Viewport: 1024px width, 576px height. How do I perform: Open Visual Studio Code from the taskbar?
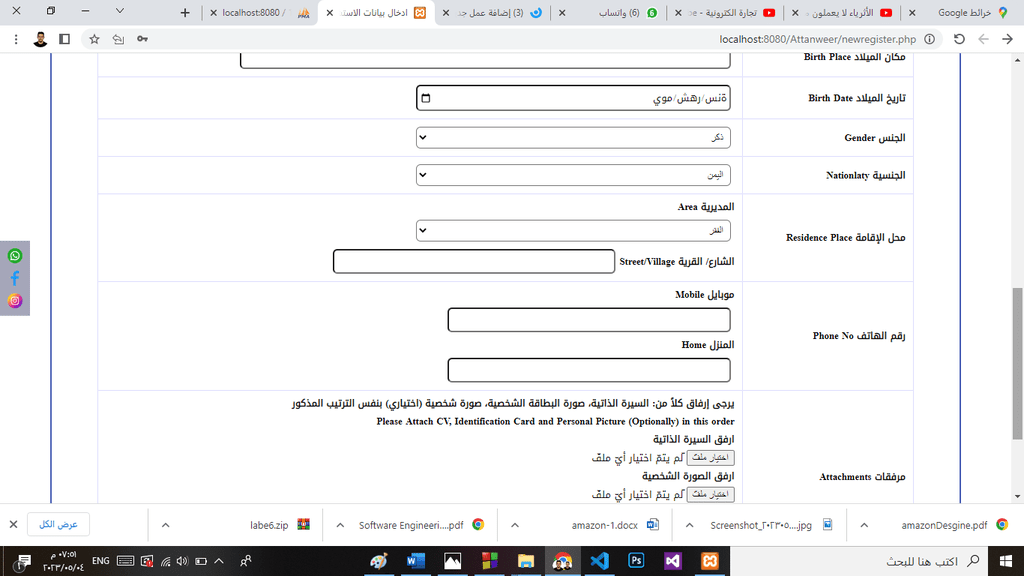click(599, 560)
